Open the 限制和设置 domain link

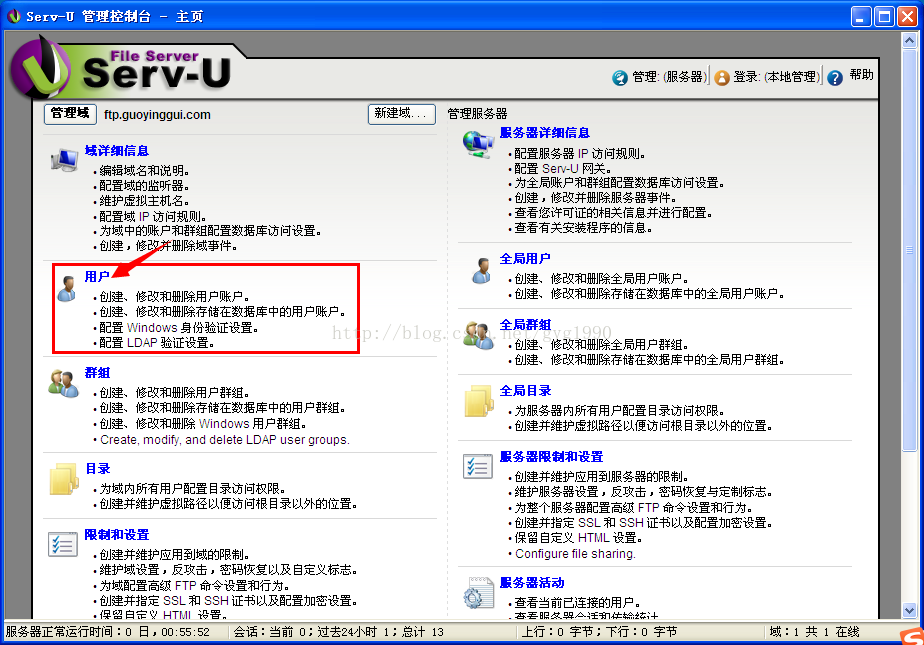pyautogui.click(x=117, y=535)
